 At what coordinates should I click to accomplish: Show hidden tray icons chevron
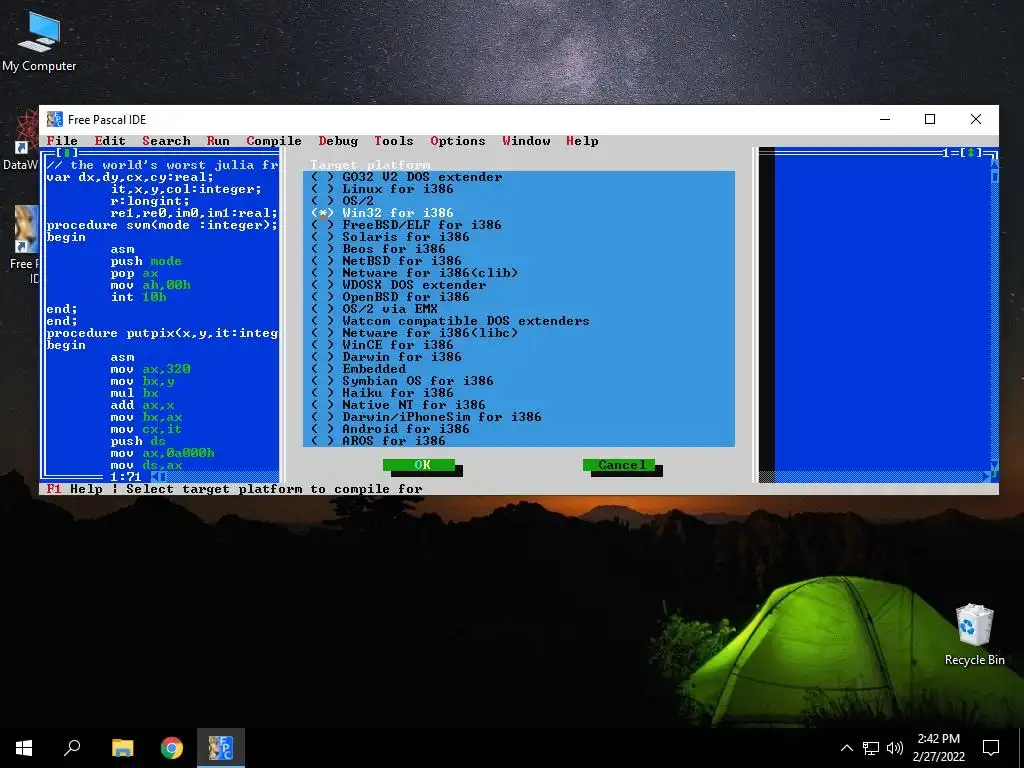point(846,748)
